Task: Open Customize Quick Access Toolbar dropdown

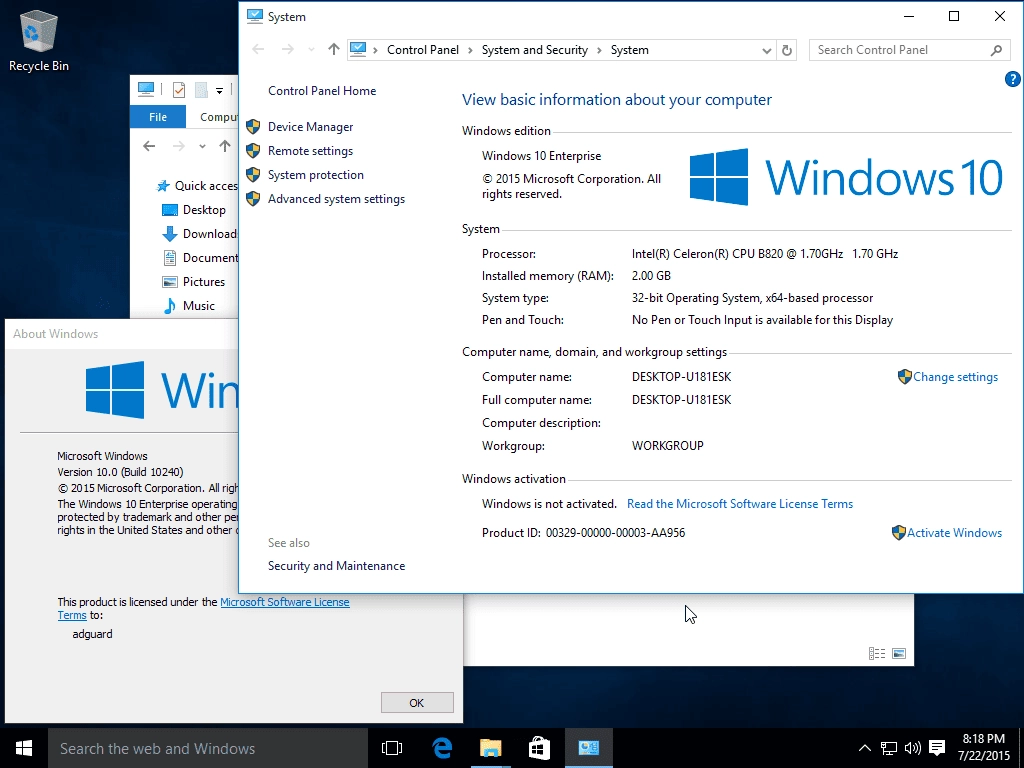Action: click(219, 90)
